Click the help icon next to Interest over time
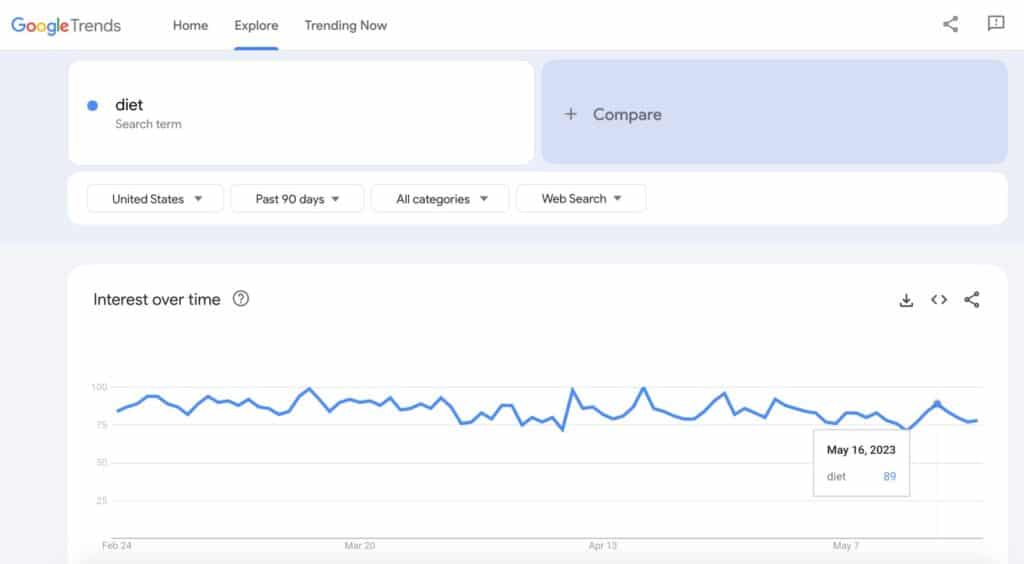Image resolution: width=1024 pixels, height=564 pixels. pyautogui.click(x=241, y=298)
